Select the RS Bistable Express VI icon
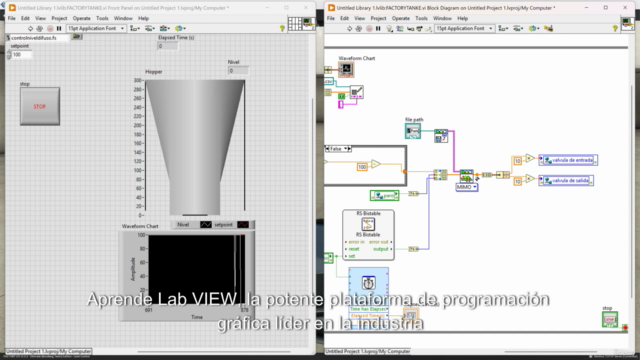The height and width of the screenshot is (360, 640). [368, 224]
